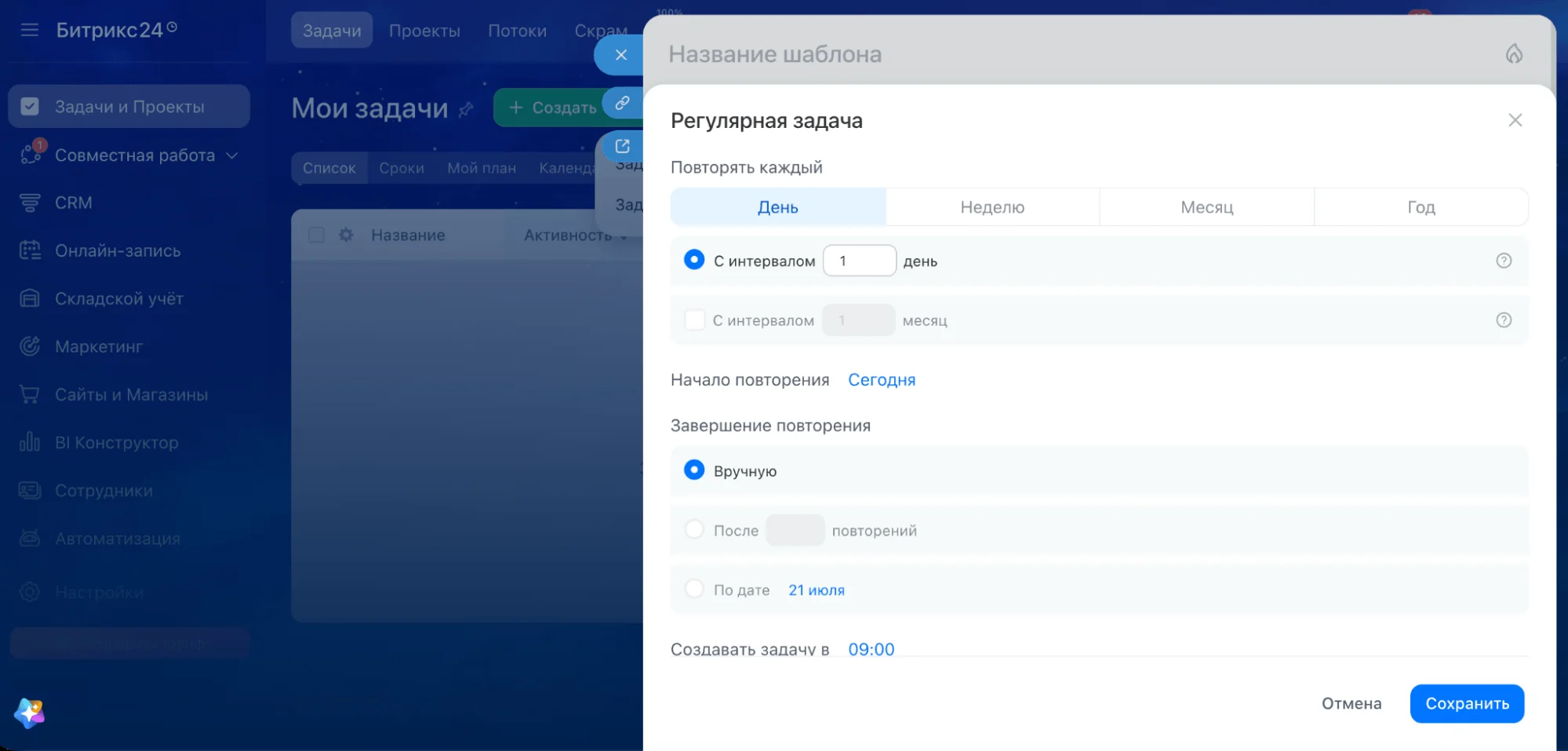Change start date via Сегодня link
This screenshot has height=751, width=1568.
[x=882, y=380]
